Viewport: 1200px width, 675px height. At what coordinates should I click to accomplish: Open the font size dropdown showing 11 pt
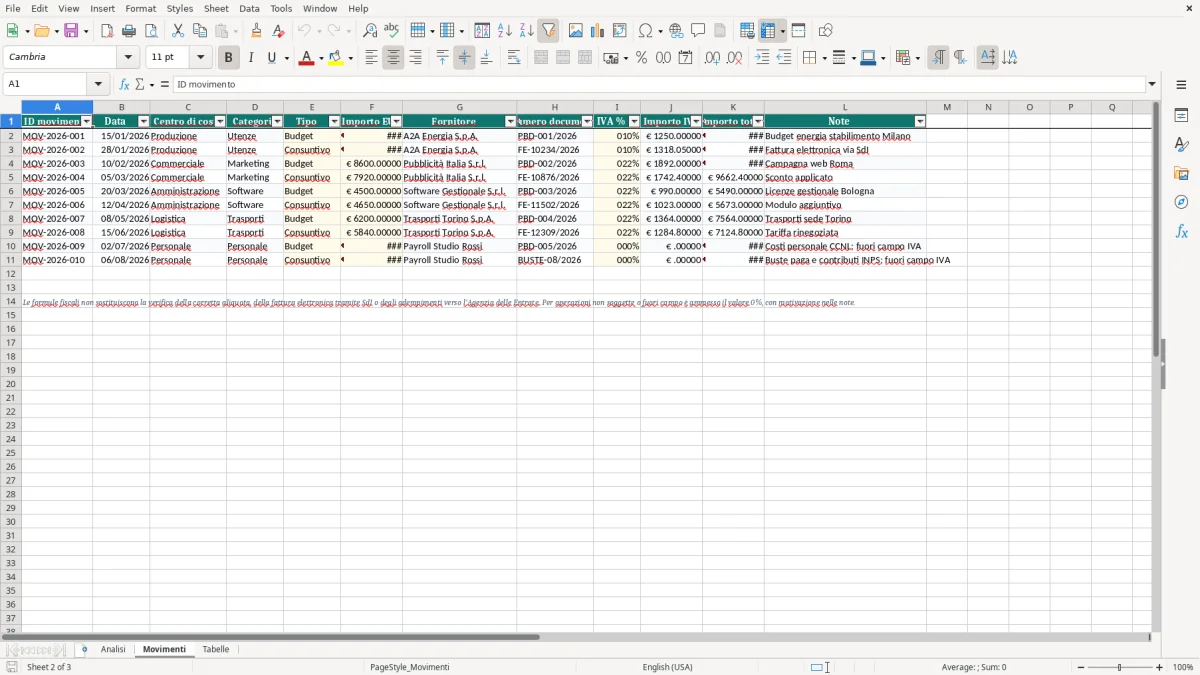(200, 58)
